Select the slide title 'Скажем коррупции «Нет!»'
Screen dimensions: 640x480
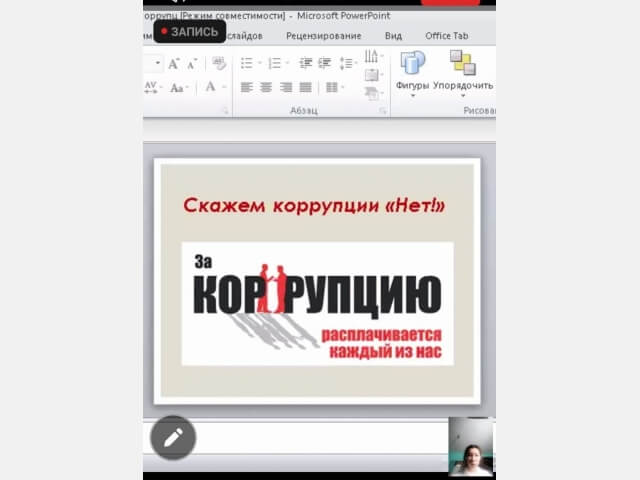(314, 205)
